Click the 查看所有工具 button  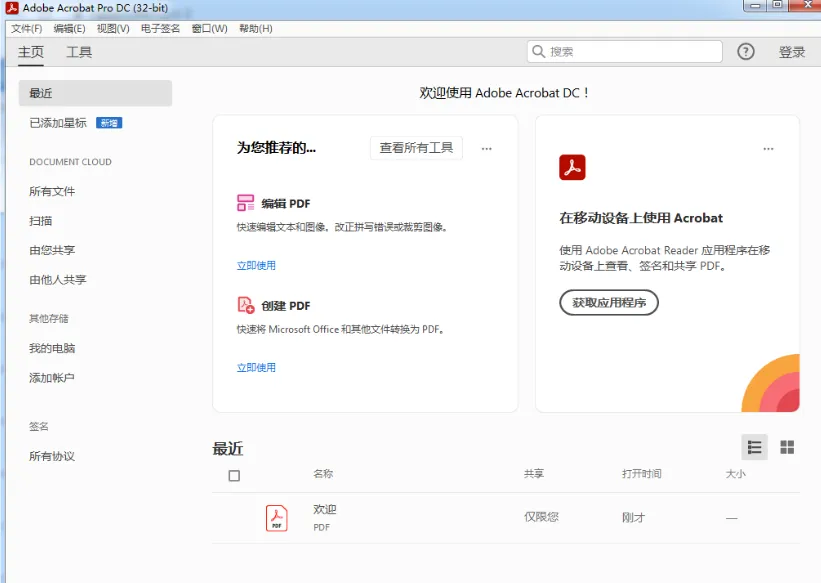[416, 148]
